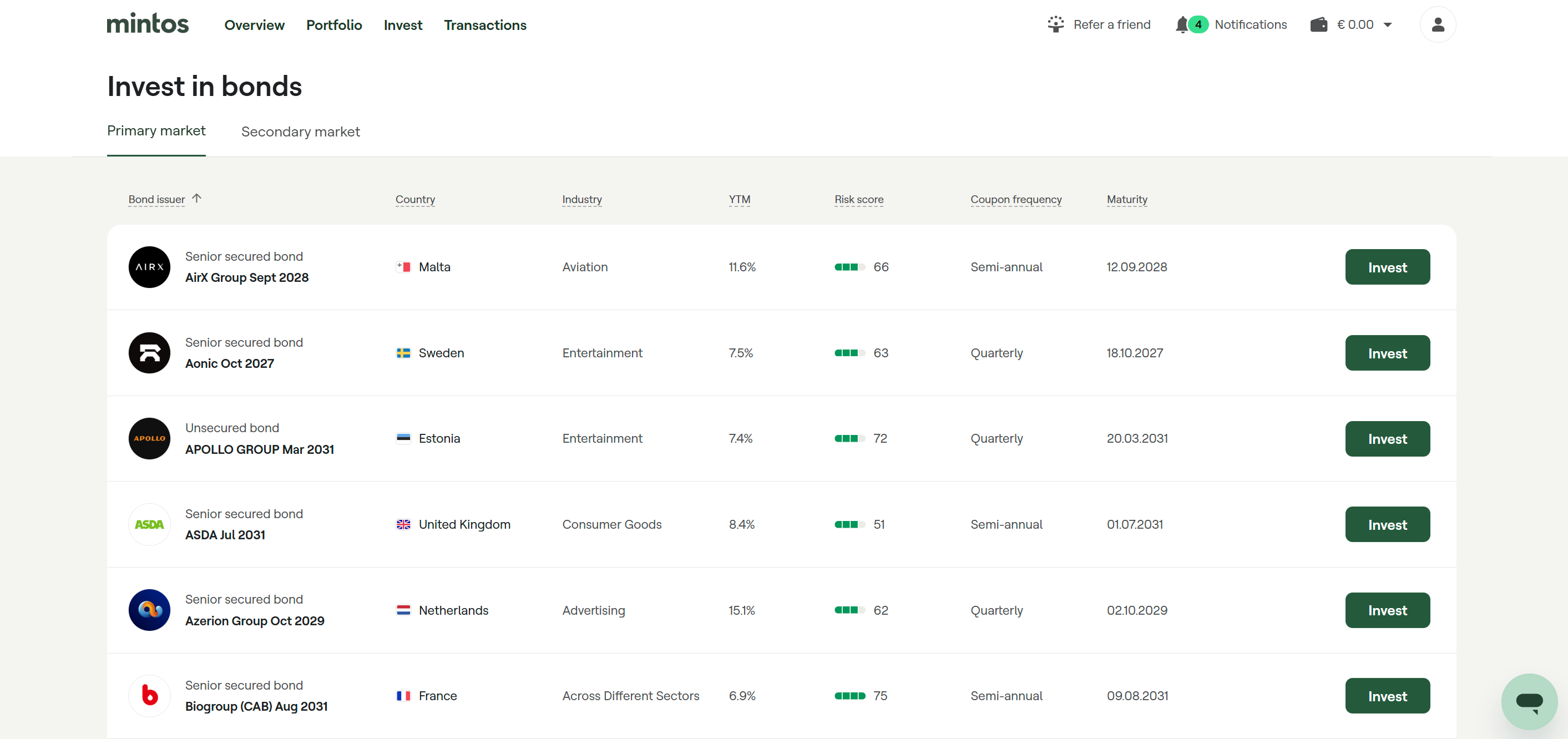
Task: Click the Estonia flag icon
Action: tap(403, 438)
